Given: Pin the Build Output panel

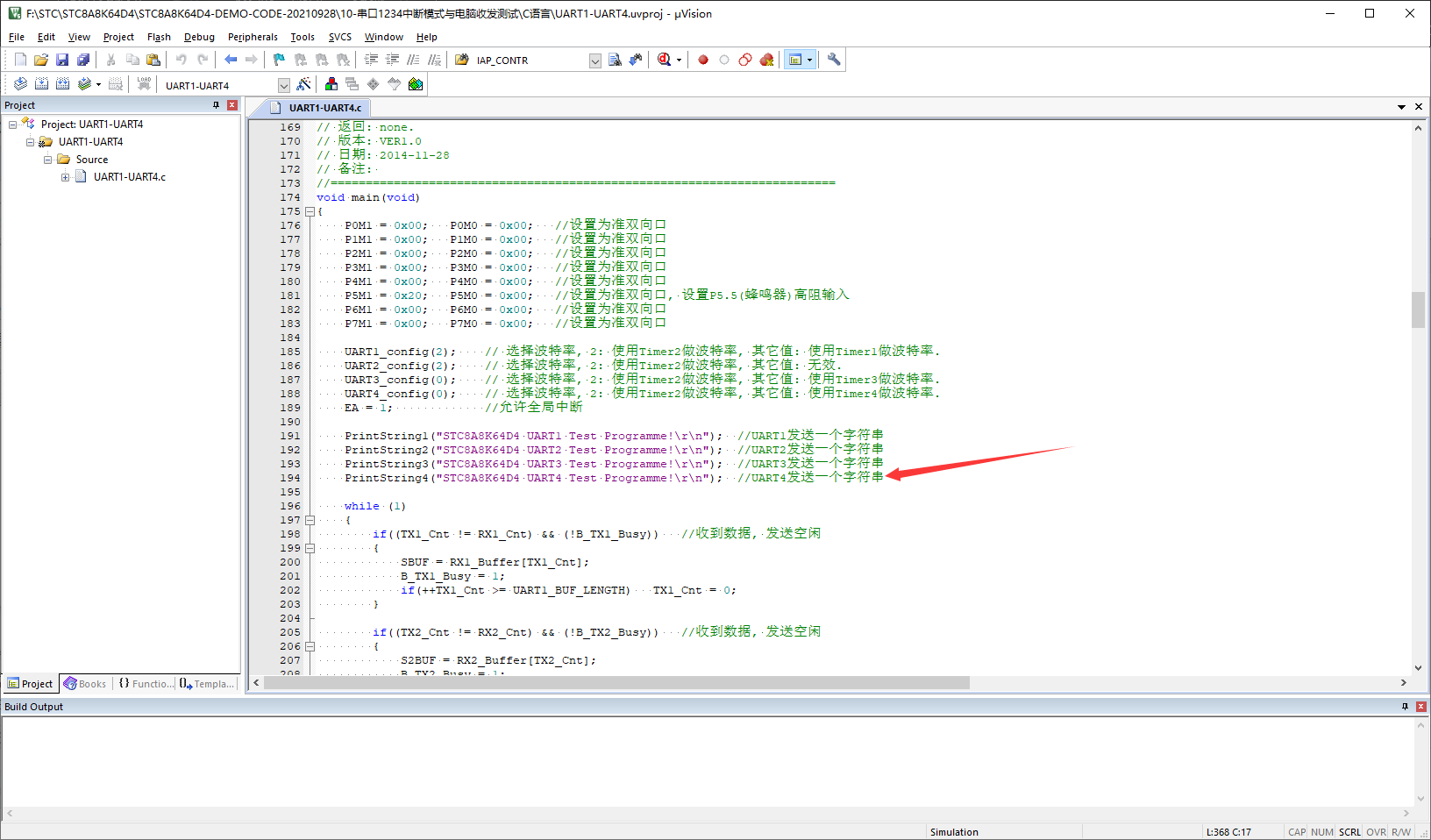Looking at the screenshot, I should (x=1405, y=707).
